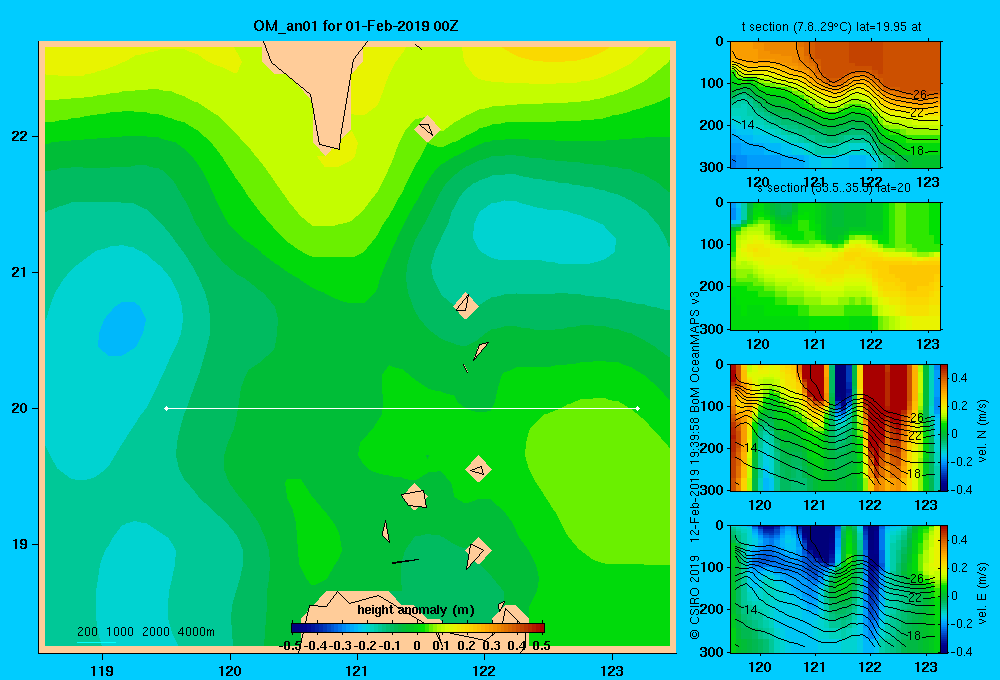The image size is (1000, 680).
Task: Click the vertical CSIRO 2019 BoM OceanMAPS v3 credit text
Action: pyautogui.click(x=695, y=466)
